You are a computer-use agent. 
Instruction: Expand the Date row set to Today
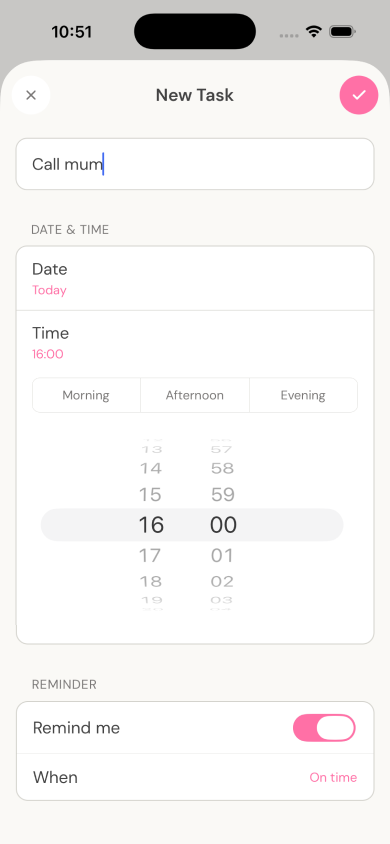coord(195,279)
